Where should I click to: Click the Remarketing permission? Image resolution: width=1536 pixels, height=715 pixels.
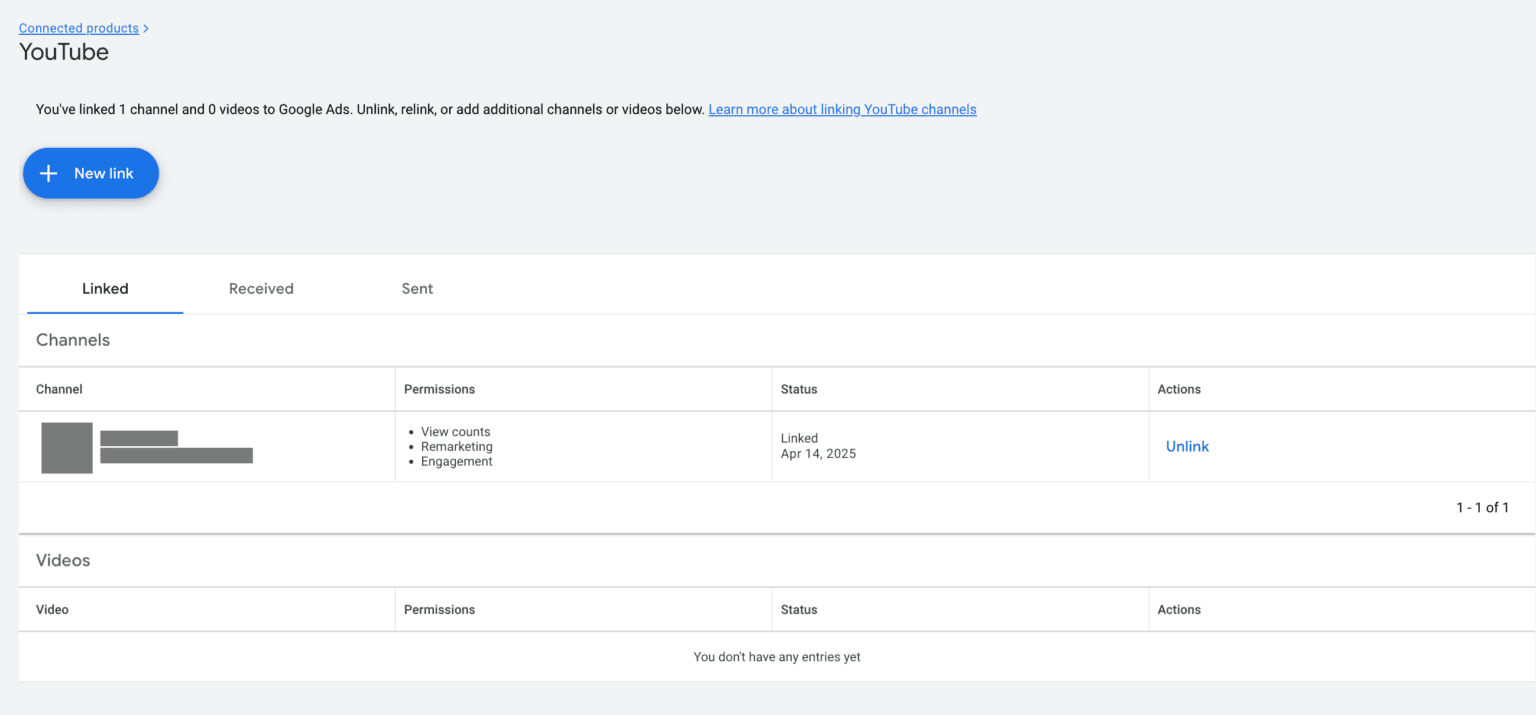point(457,447)
